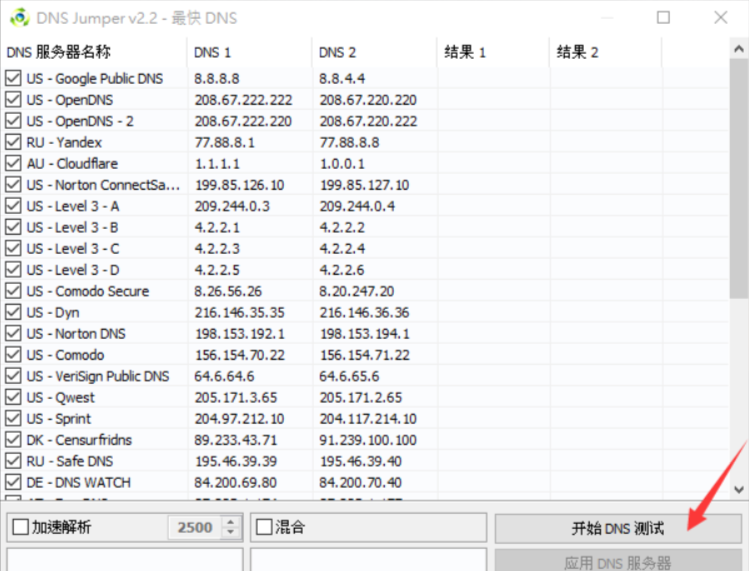
Task: Enable the 混合 checkbox
Action: [264, 527]
